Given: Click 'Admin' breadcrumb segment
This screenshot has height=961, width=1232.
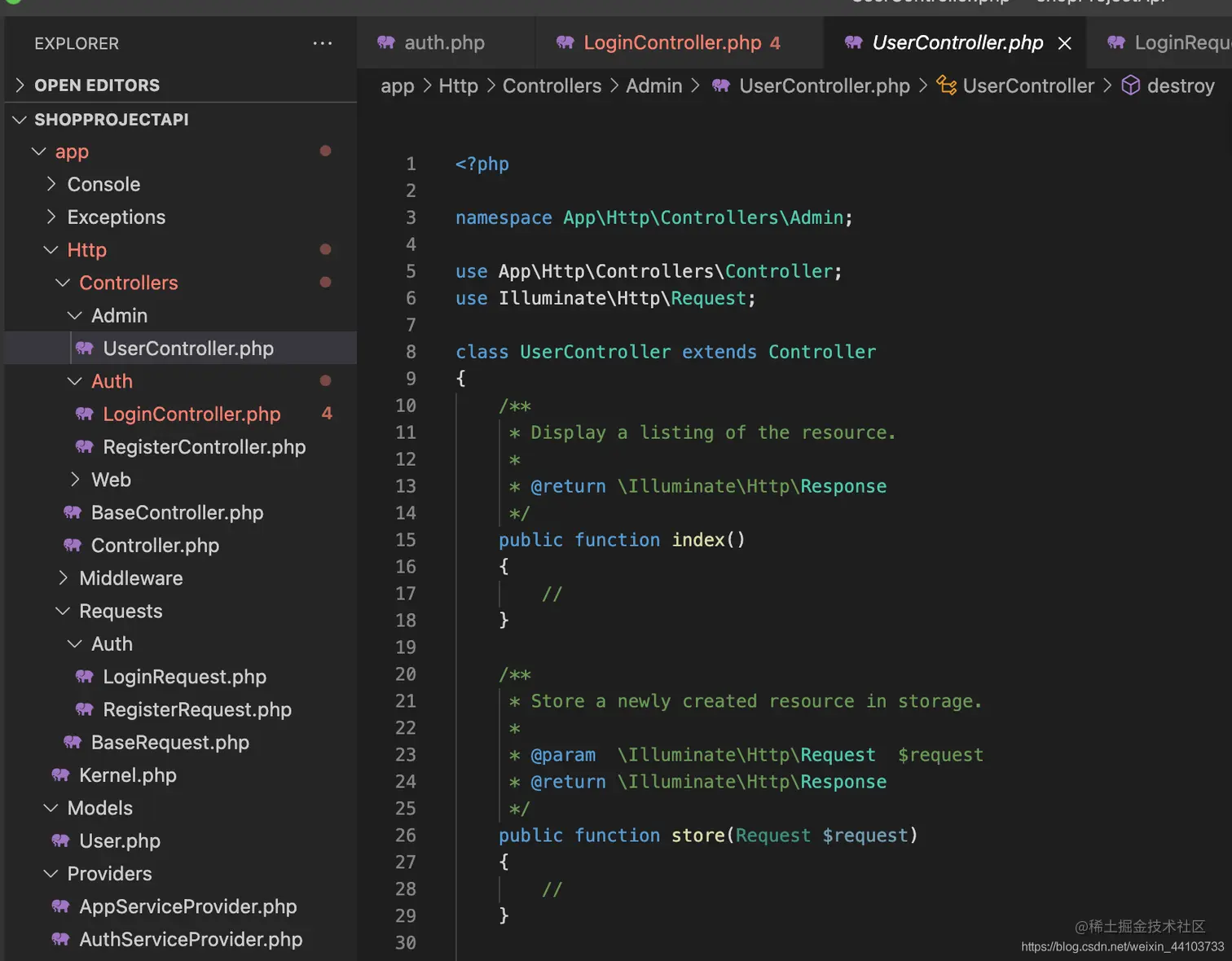Looking at the screenshot, I should coord(653,86).
